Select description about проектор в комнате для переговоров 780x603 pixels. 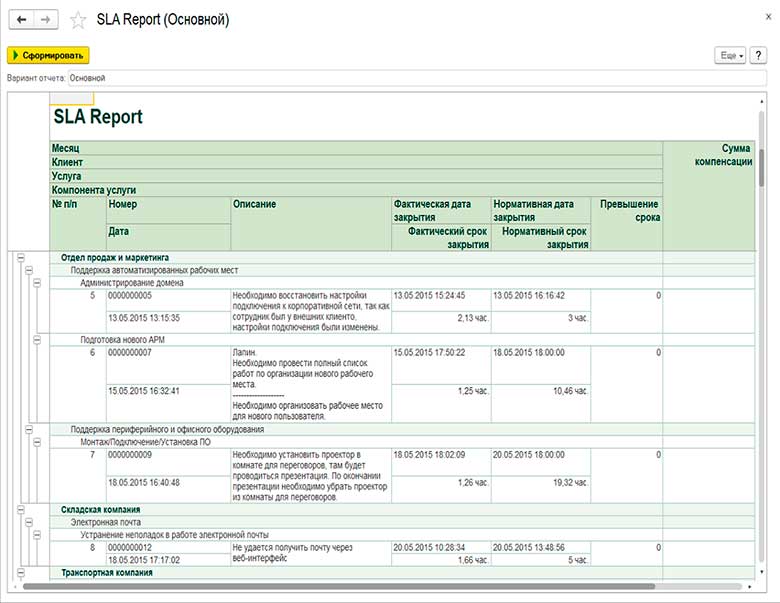click(311, 476)
